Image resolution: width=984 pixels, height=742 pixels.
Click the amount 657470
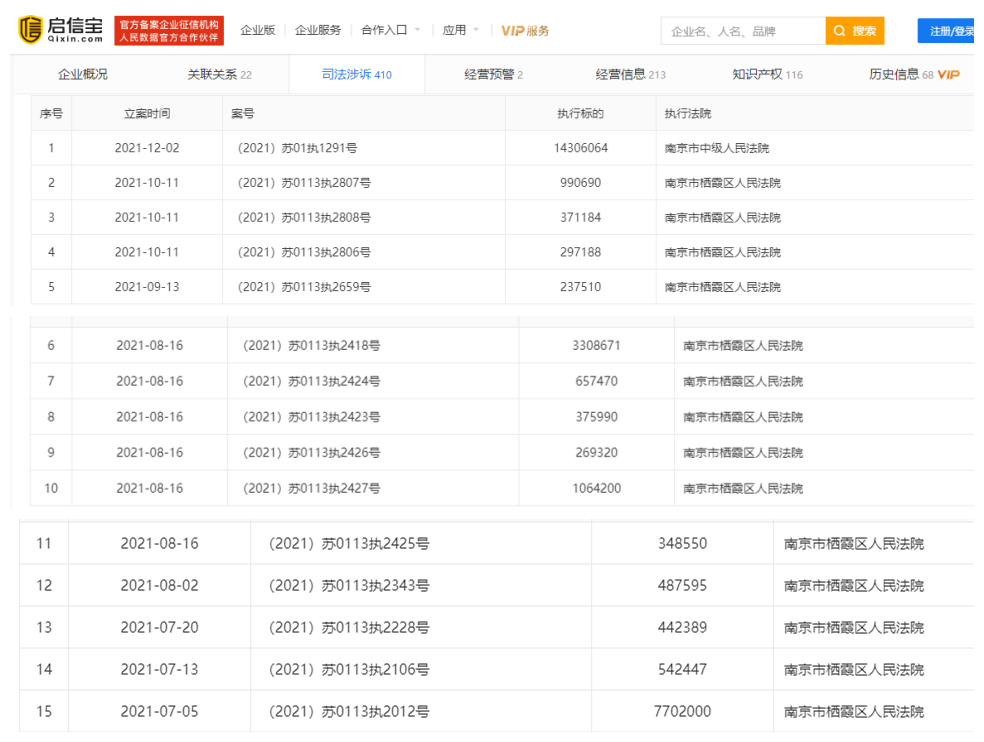coord(596,381)
